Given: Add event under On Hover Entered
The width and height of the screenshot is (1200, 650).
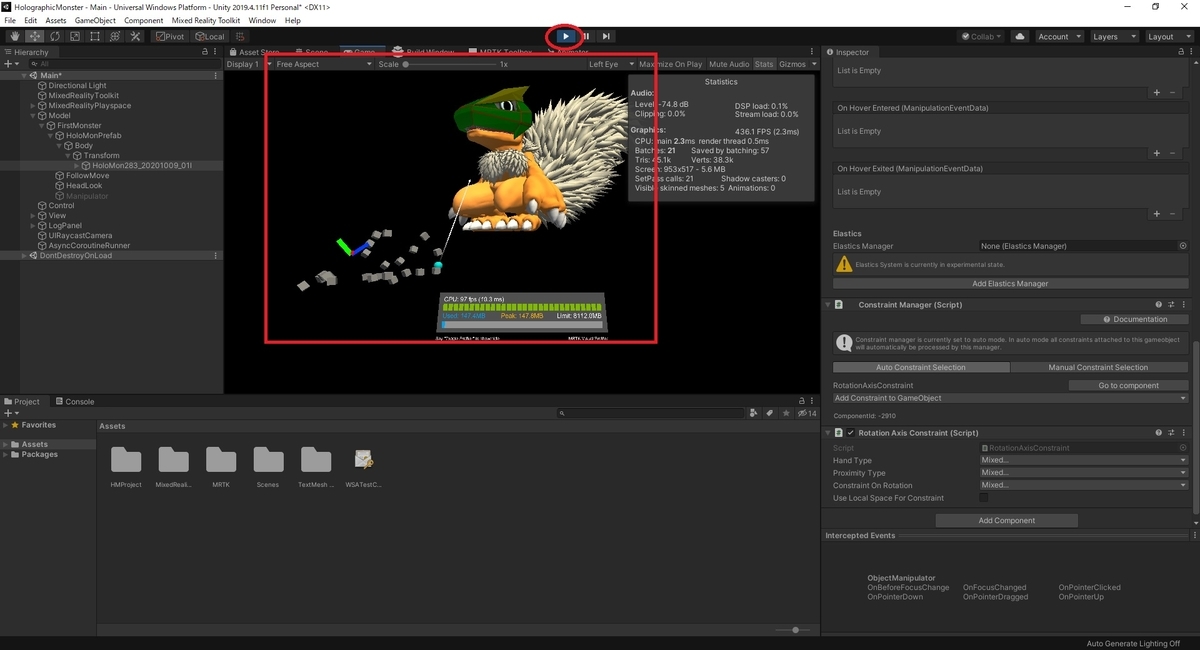Looking at the screenshot, I should tap(1157, 153).
